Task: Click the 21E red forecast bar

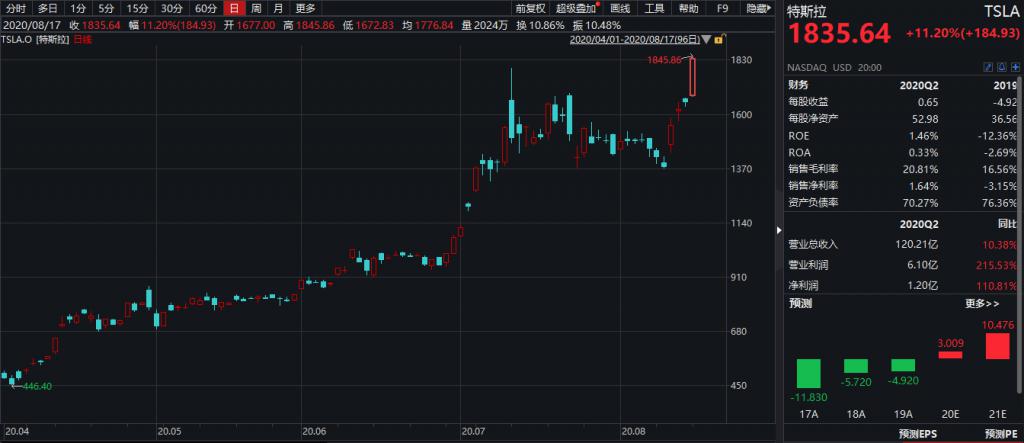Action: pyautogui.click(x=997, y=346)
